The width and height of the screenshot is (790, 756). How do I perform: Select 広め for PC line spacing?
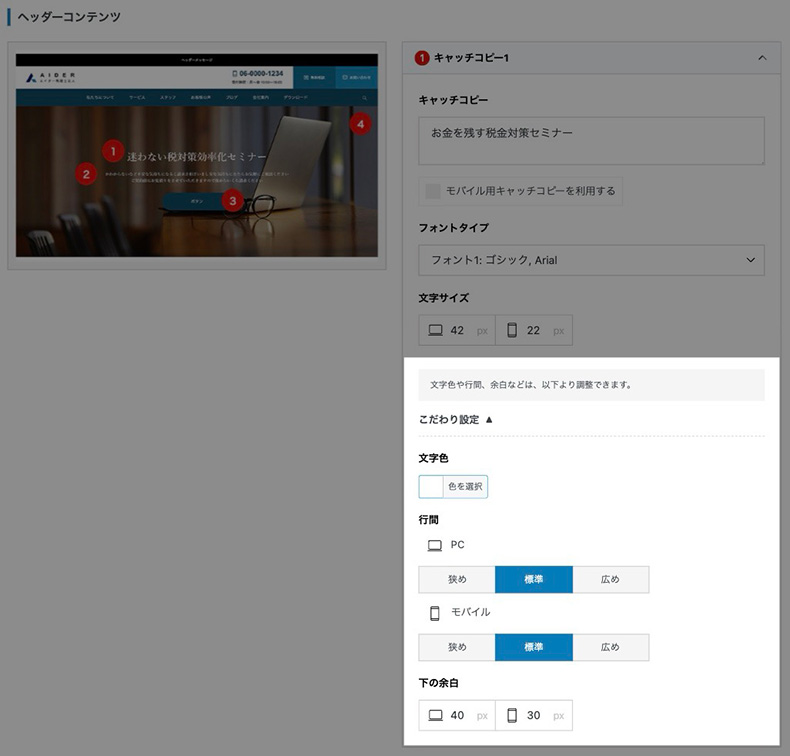tap(610, 580)
